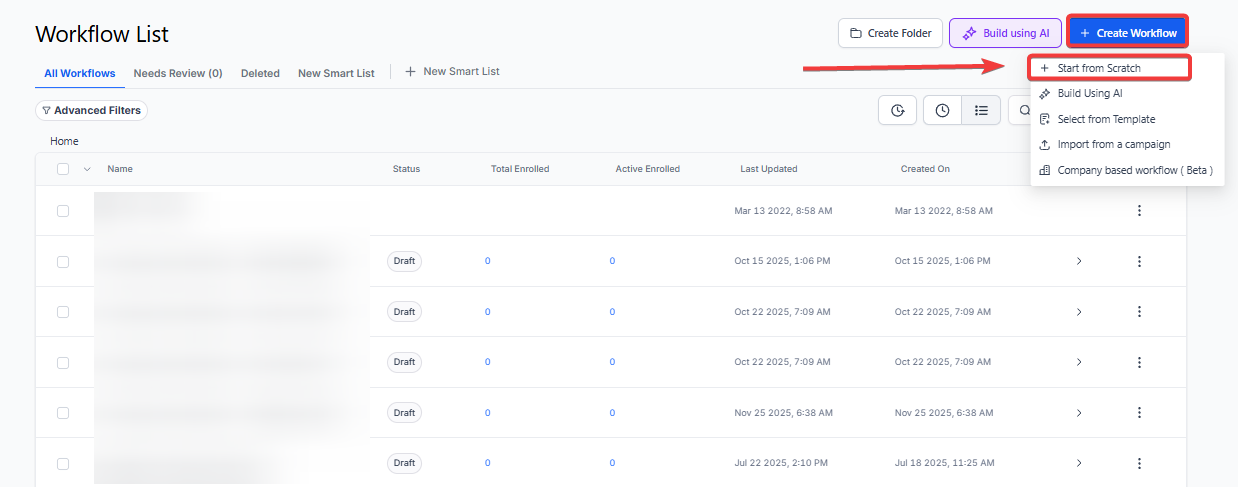Click the search magnifier icon
The height and width of the screenshot is (487, 1238).
[1024, 111]
